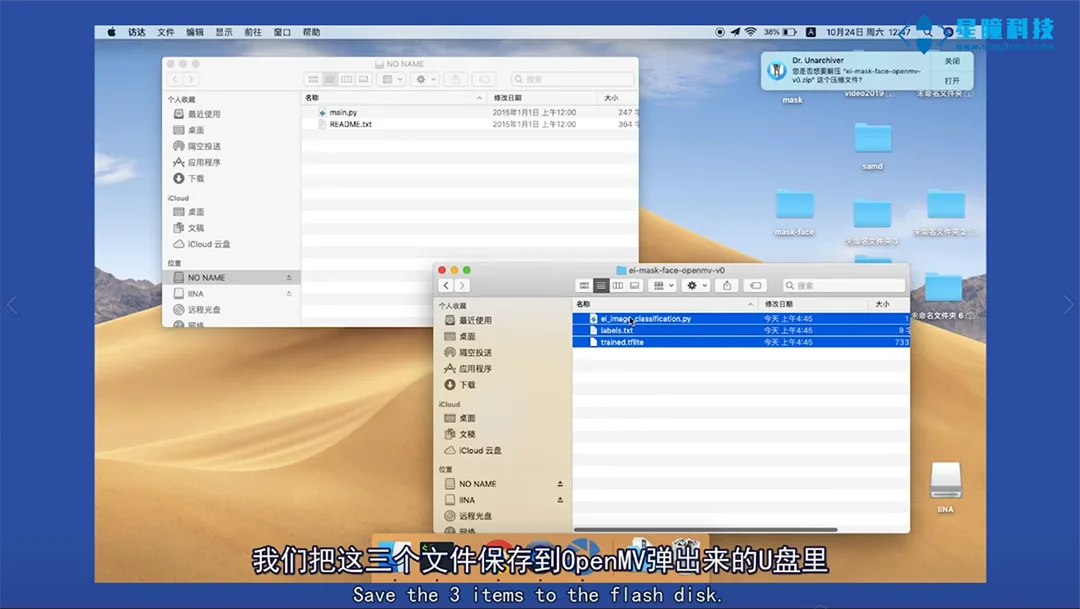Image resolution: width=1080 pixels, height=609 pixels.
Task: Select mask-face folder on desktop
Action: coord(794,212)
